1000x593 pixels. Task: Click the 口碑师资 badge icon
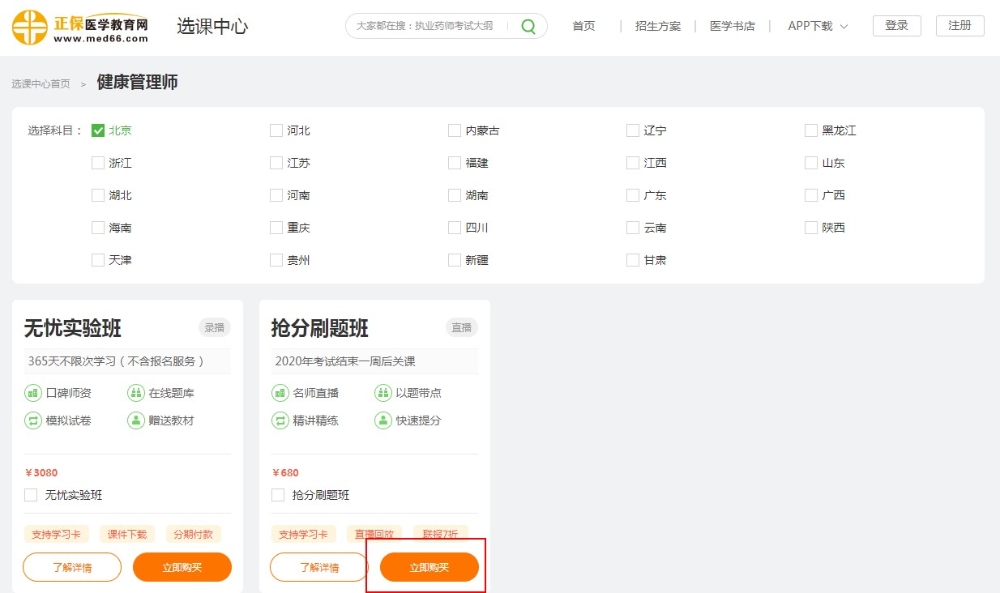point(33,393)
